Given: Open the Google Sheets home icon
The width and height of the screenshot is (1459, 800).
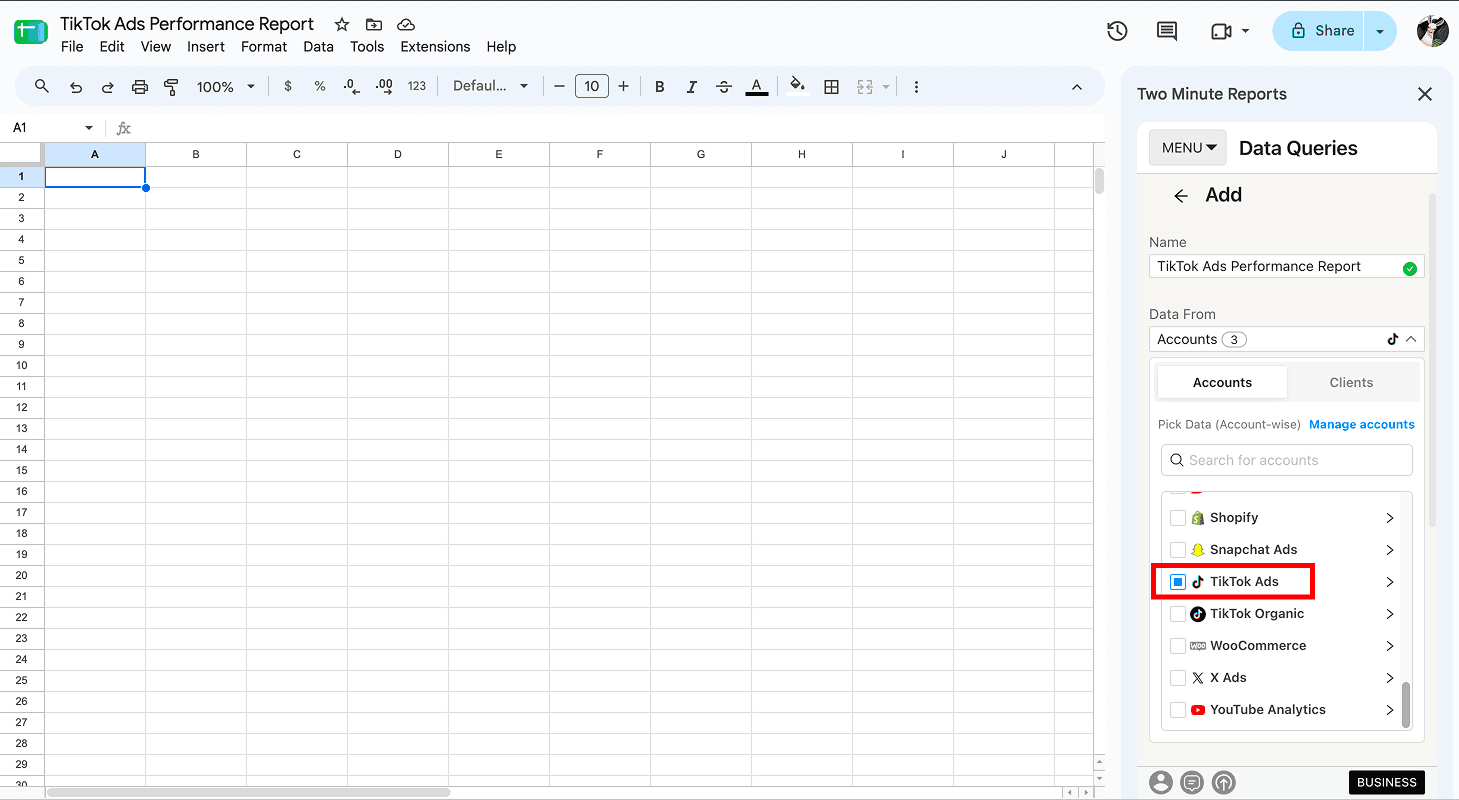Looking at the screenshot, I should click(31, 31).
